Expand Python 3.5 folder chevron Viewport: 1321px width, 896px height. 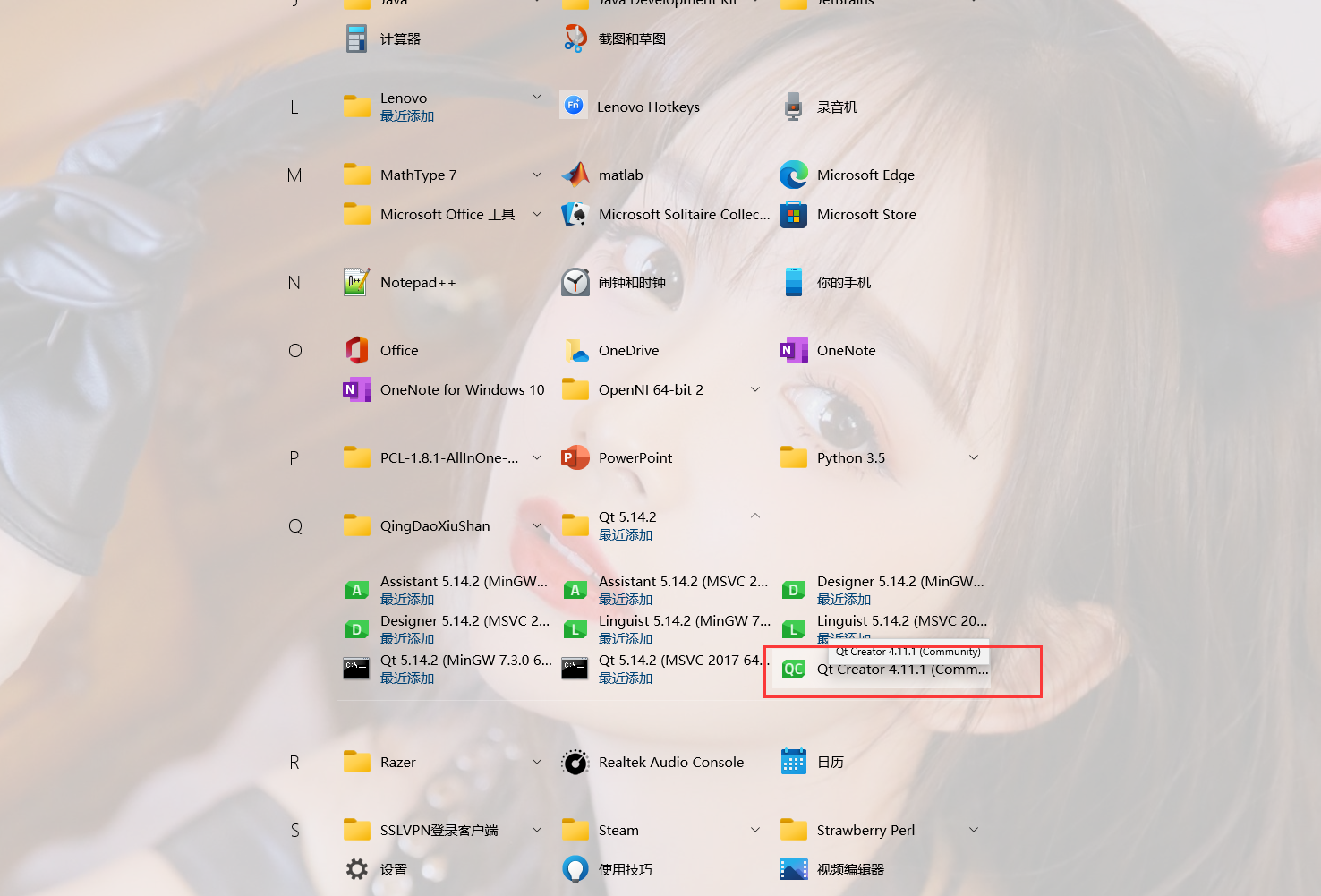974,457
